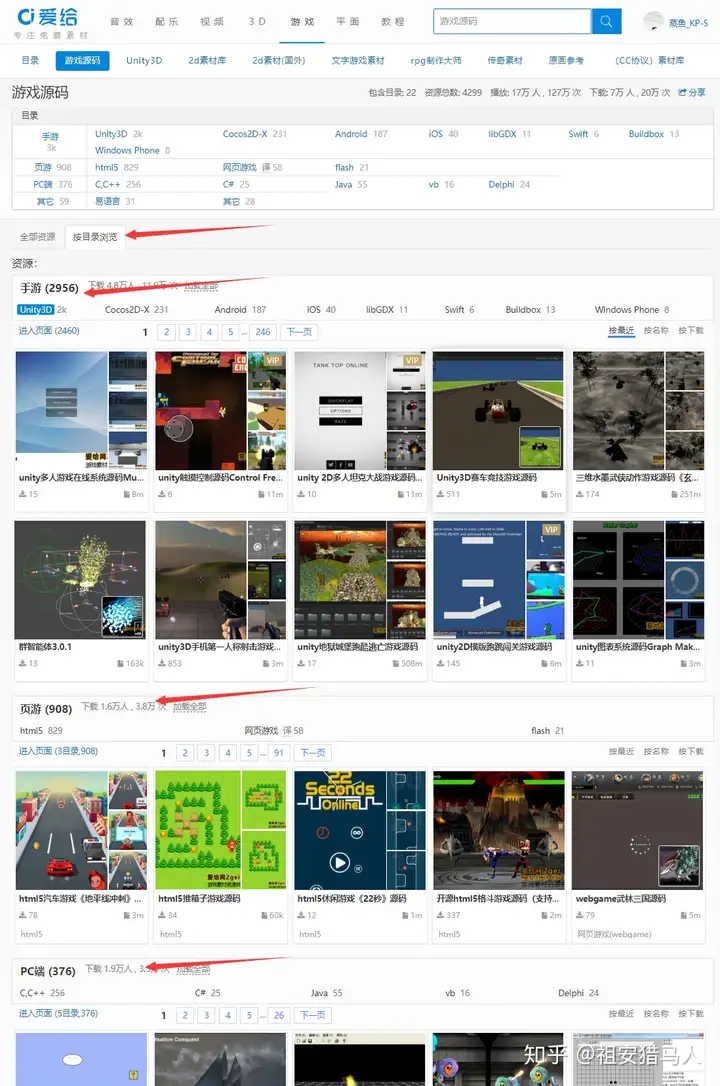720x1086 pixels.
Task: Click 进入页面 (3目录,908) link
Action: [58, 751]
